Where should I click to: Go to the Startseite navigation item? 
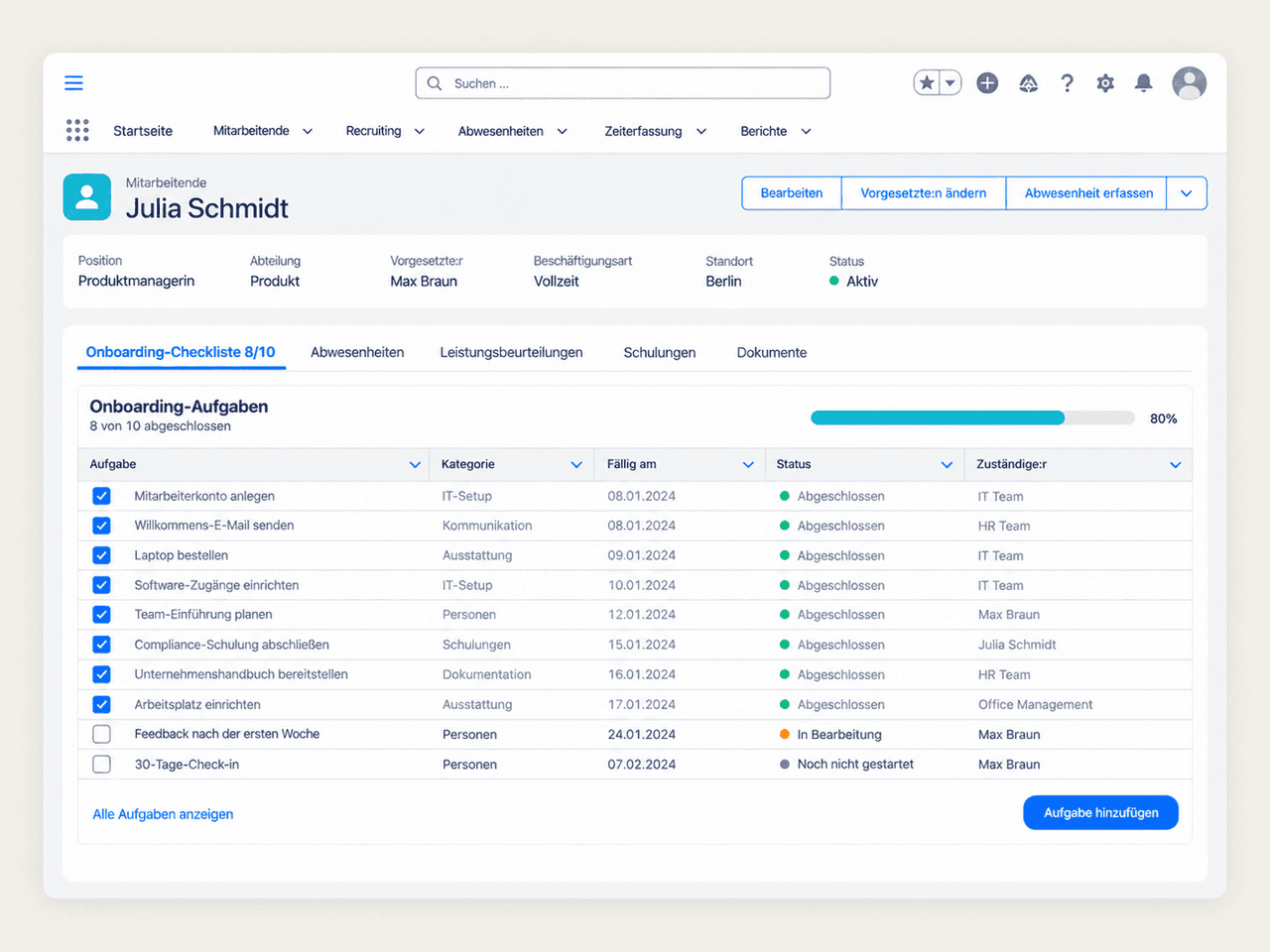pos(143,131)
